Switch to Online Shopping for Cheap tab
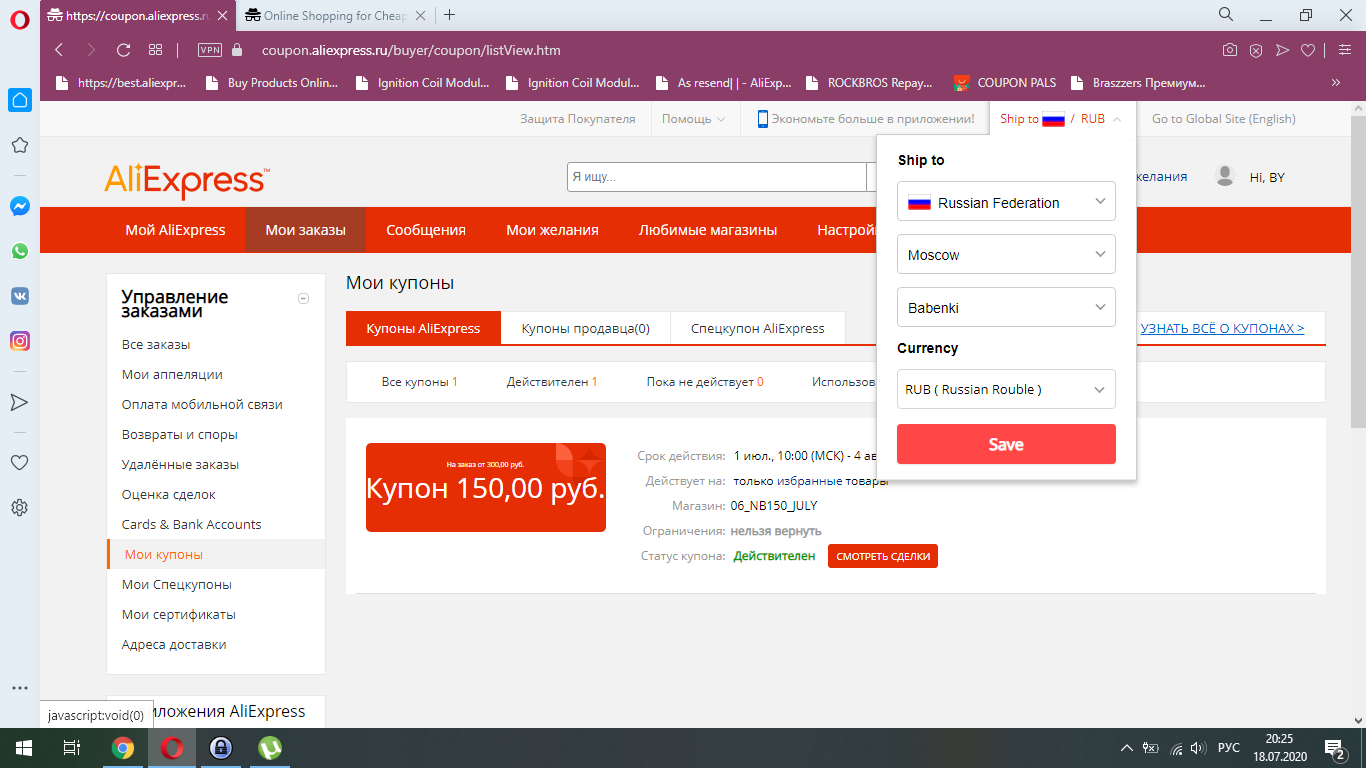The width and height of the screenshot is (1366, 768). coord(335,15)
